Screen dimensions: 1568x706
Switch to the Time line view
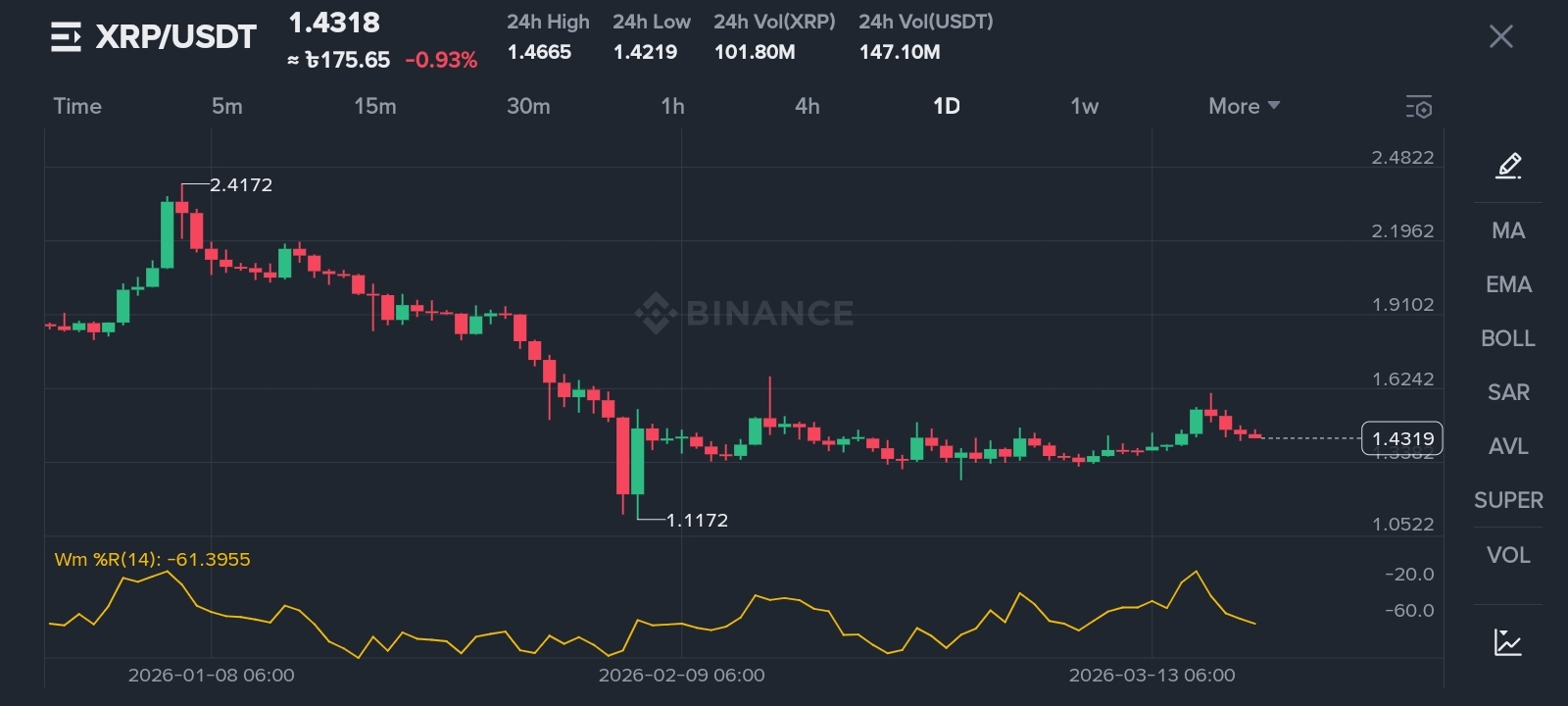pyautogui.click(x=77, y=106)
